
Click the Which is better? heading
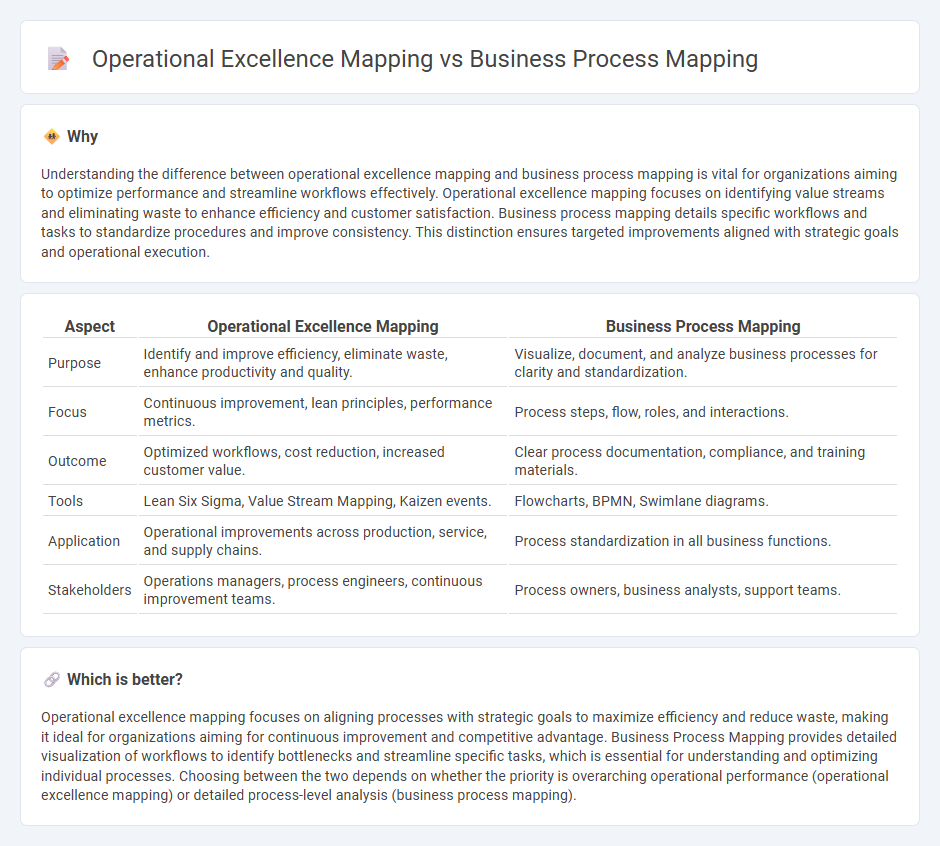[125, 679]
